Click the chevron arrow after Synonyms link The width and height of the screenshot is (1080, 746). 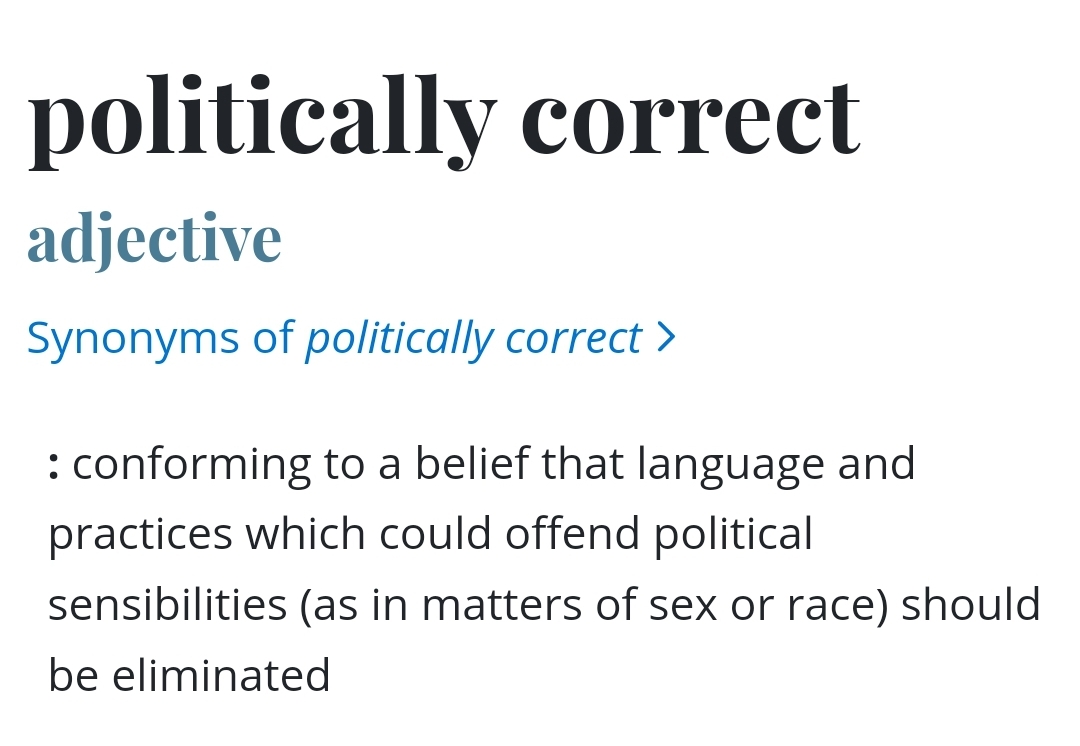point(666,338)
